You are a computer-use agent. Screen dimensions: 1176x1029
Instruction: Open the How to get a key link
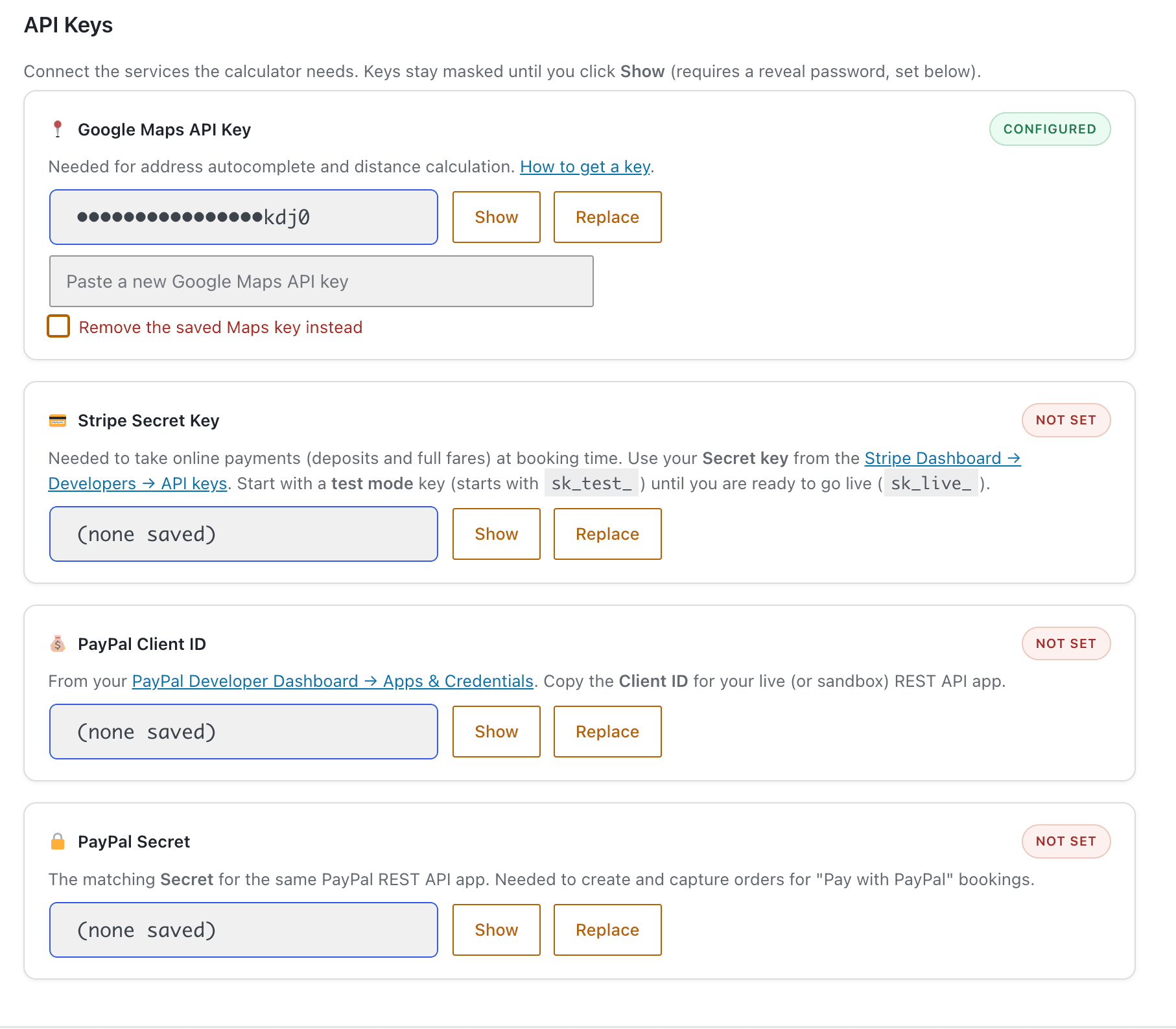(585, 167)
